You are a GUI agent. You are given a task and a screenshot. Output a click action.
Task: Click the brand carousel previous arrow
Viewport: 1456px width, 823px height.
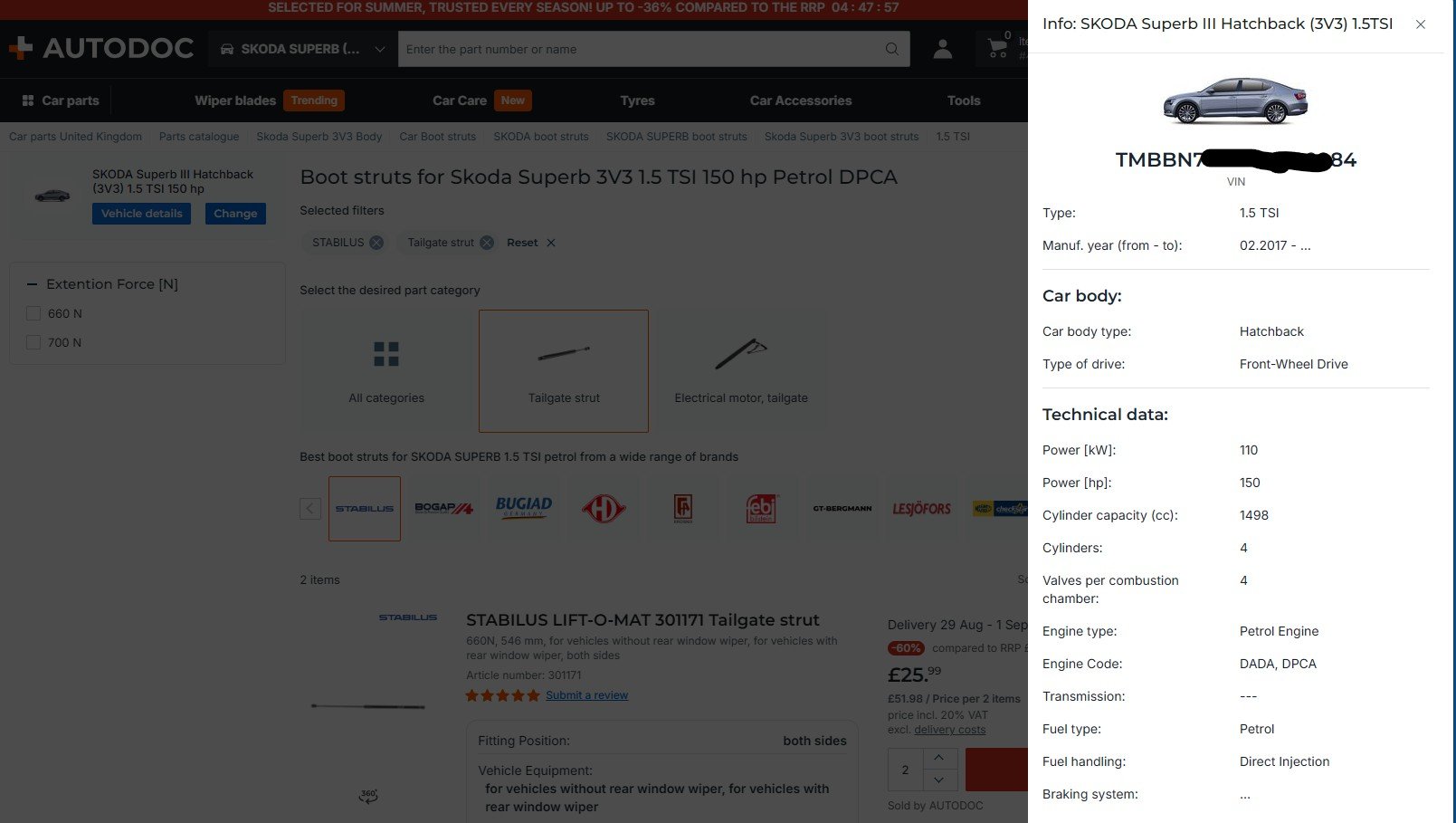[310, 509]
